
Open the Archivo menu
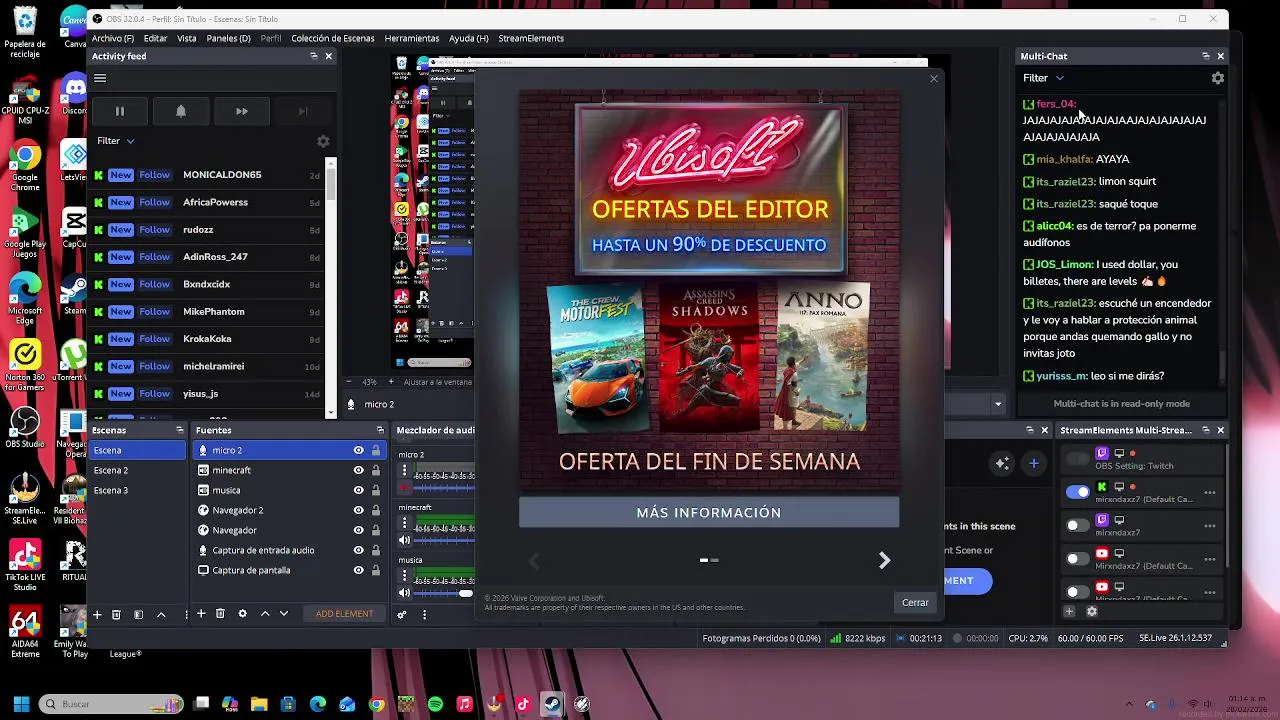pos(113,38)
